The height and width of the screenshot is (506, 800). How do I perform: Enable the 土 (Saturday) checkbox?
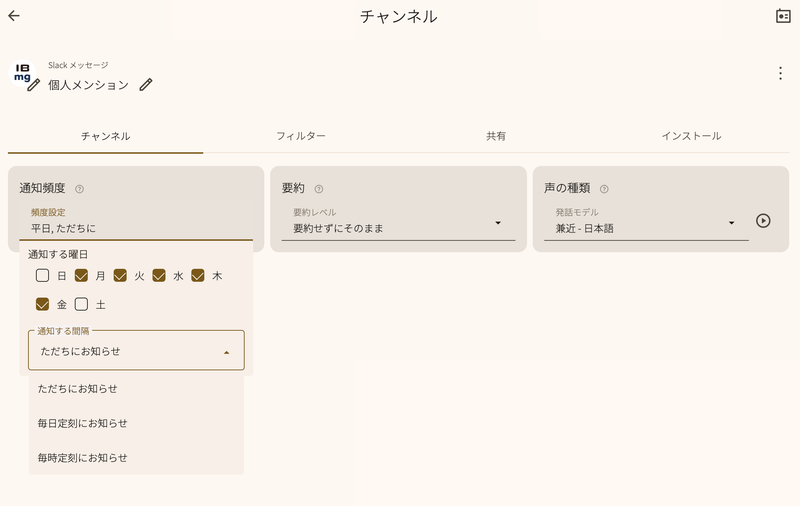click(x=81, y=305)
